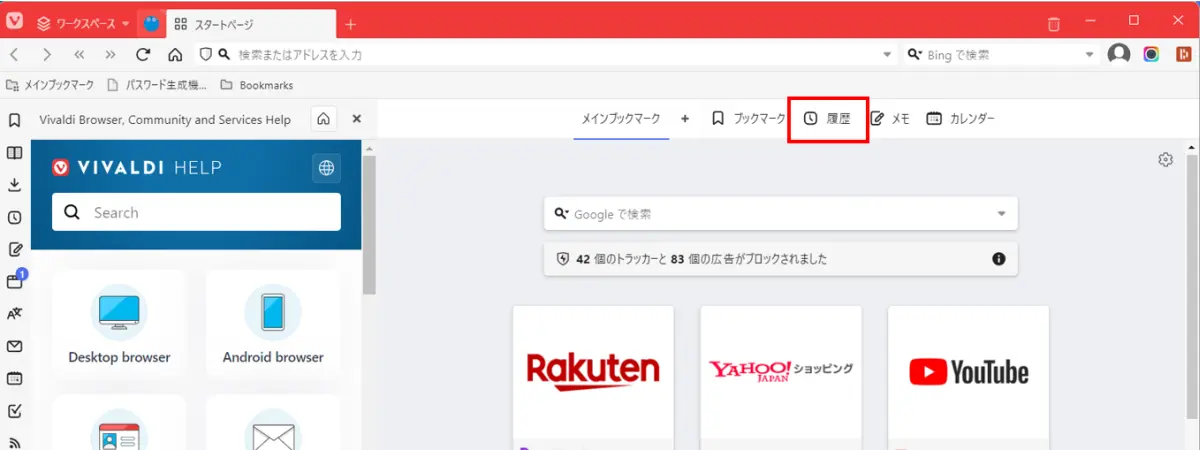This screenshot has width=1200, height=450.
Task: Click the VIVALDI HELP logo
Action: click(137, 168)
